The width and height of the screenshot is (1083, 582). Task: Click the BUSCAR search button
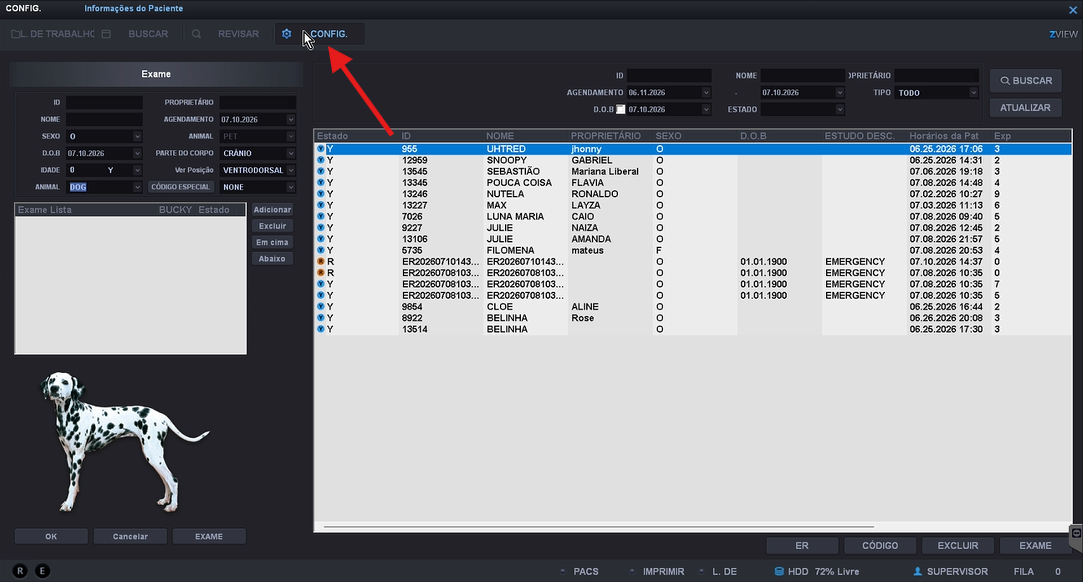click(1026, 81)
